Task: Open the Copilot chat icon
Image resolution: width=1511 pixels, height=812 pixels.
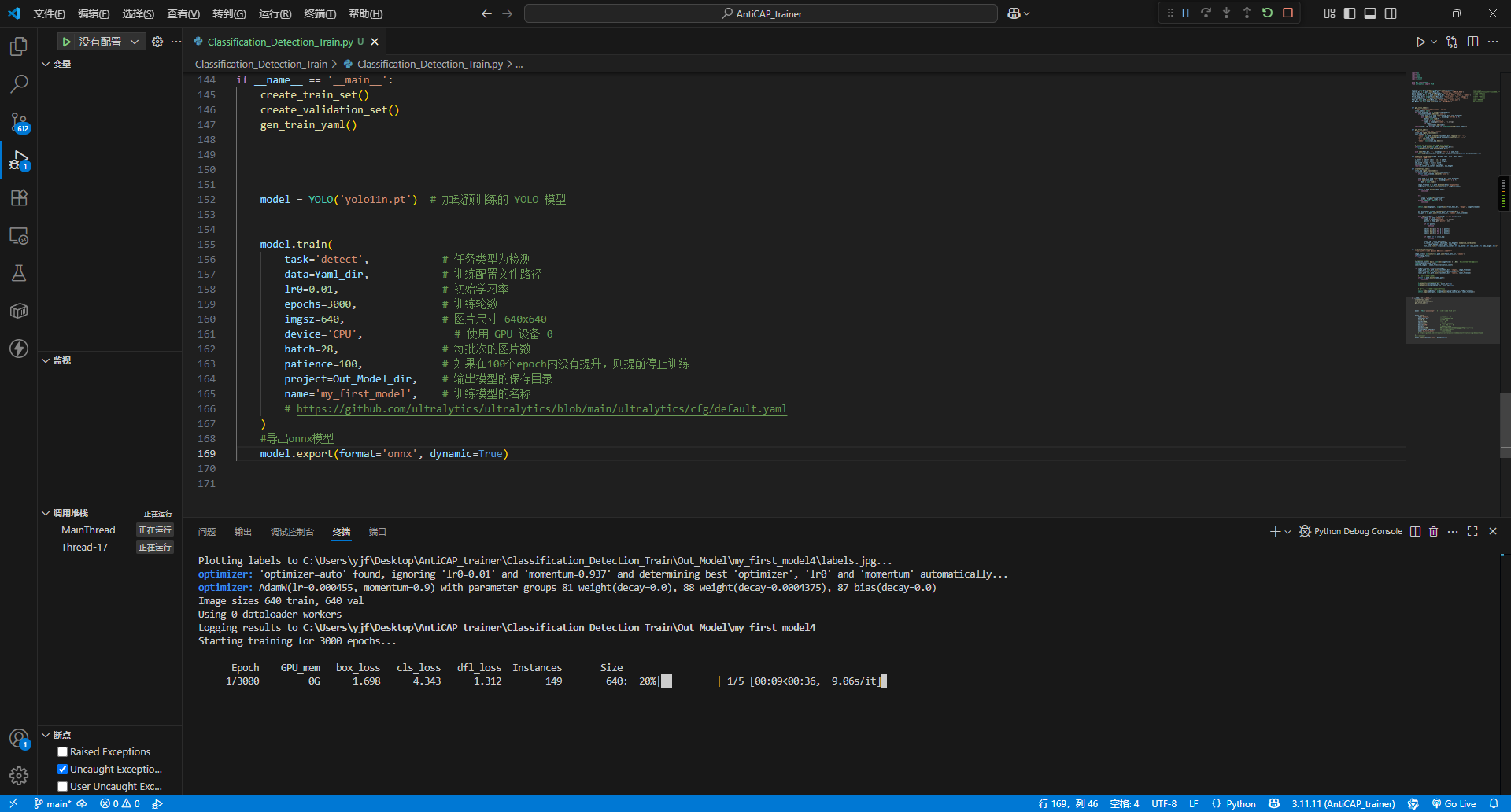Action: 1014,13
